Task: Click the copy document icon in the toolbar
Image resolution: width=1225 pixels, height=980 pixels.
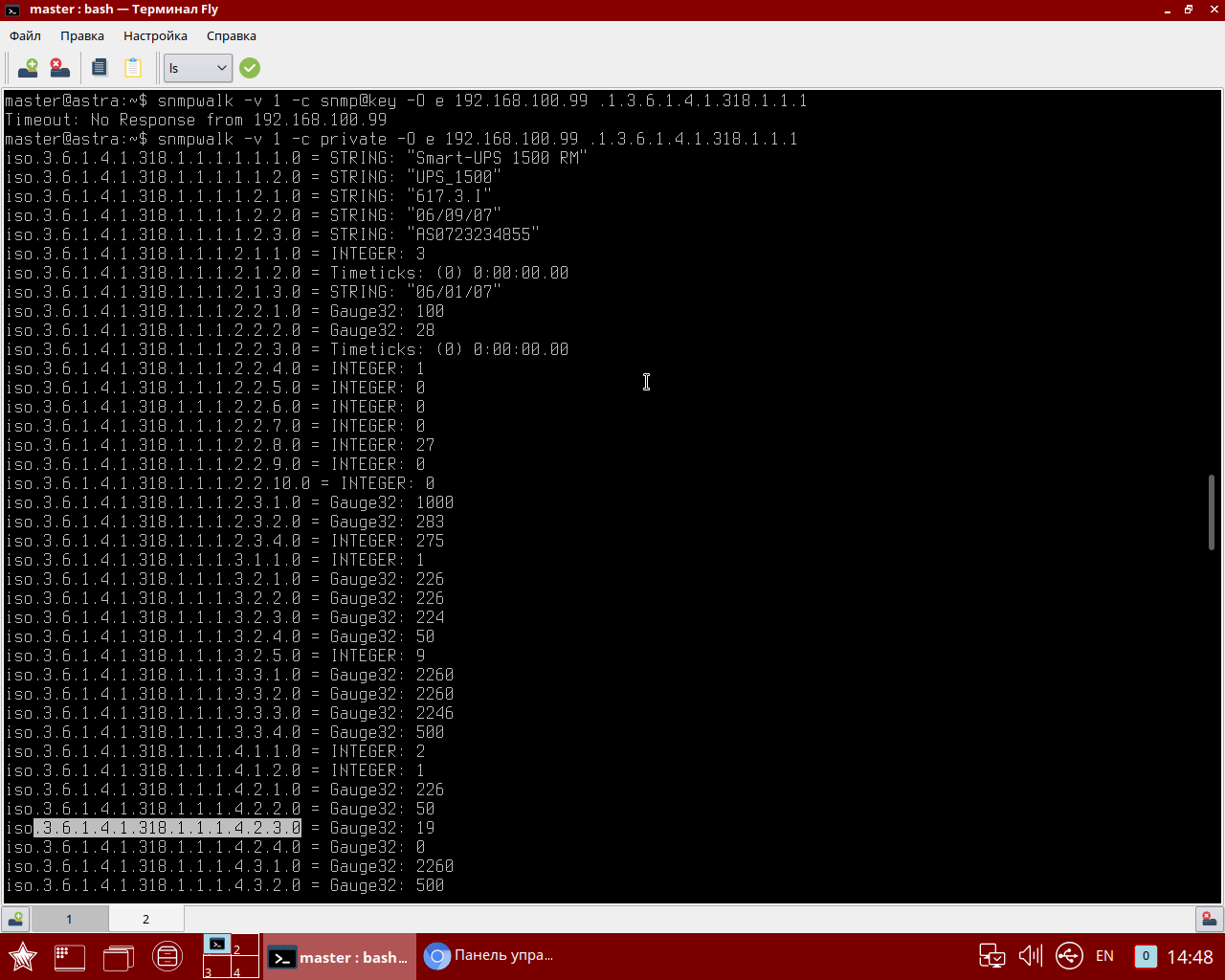Action: (x=99, y=67)
